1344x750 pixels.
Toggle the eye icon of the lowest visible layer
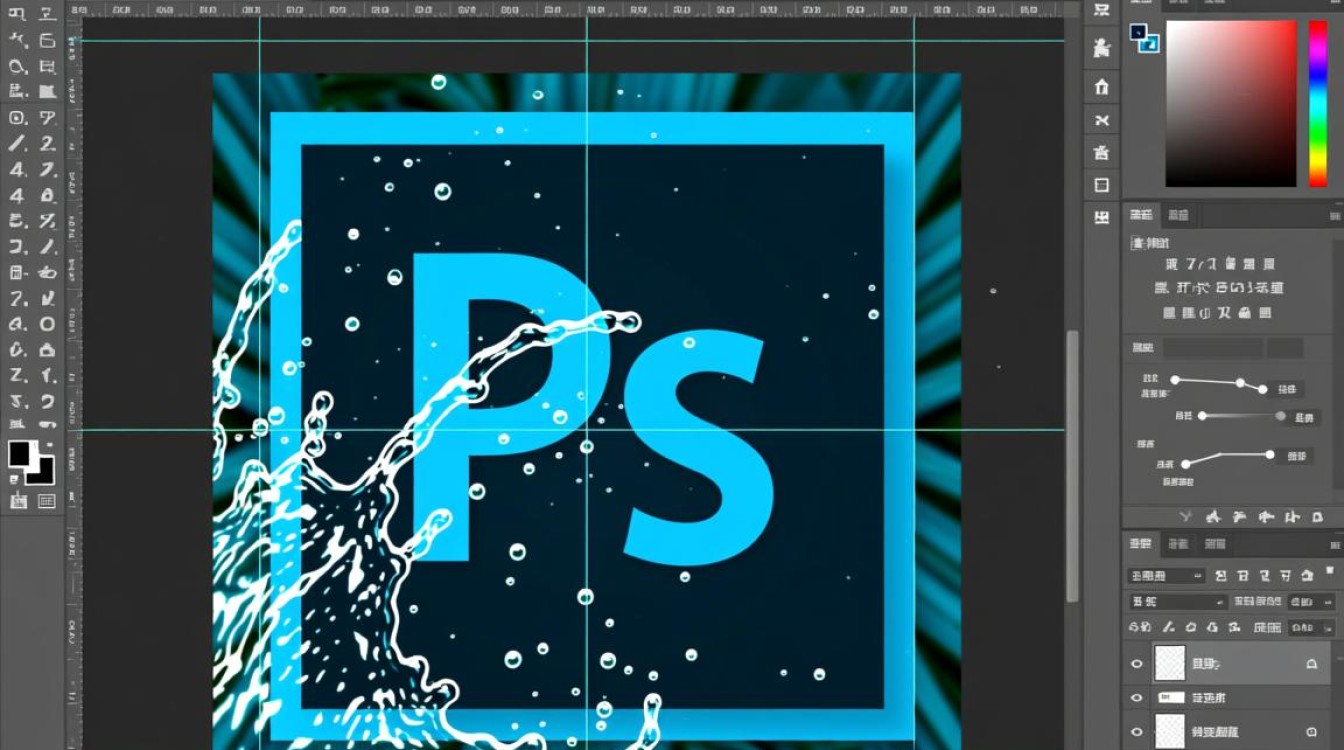(1137, 731)
